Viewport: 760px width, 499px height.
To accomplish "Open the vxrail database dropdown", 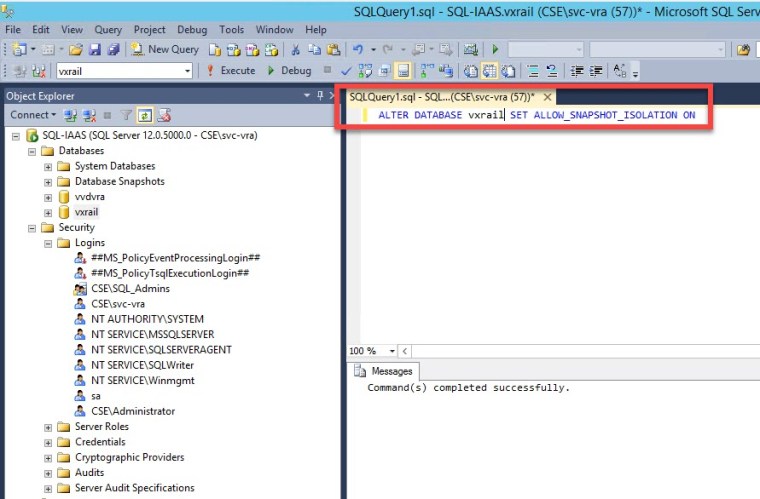I will point(187,71).
